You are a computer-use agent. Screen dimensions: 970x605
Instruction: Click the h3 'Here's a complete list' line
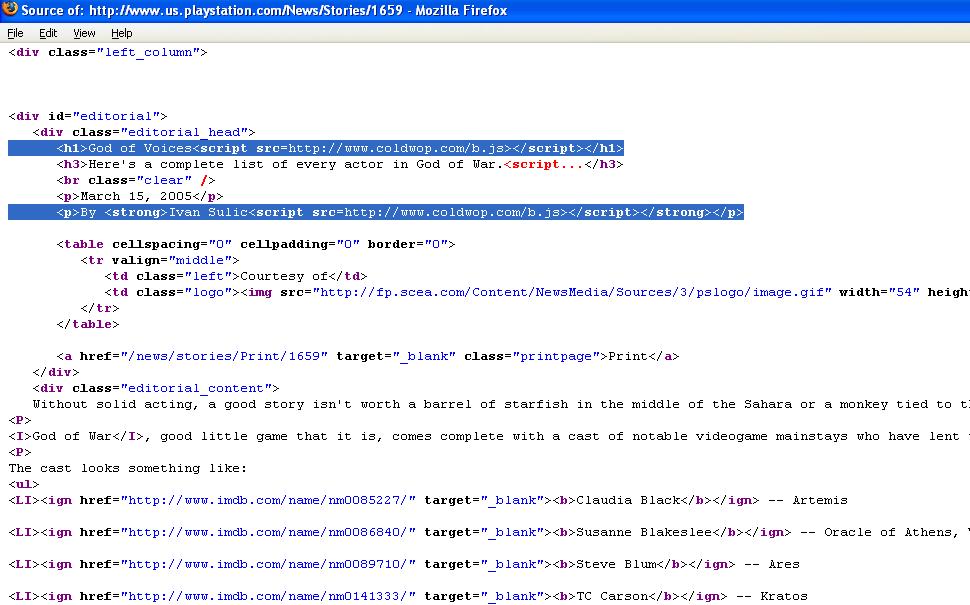(340, 165)
